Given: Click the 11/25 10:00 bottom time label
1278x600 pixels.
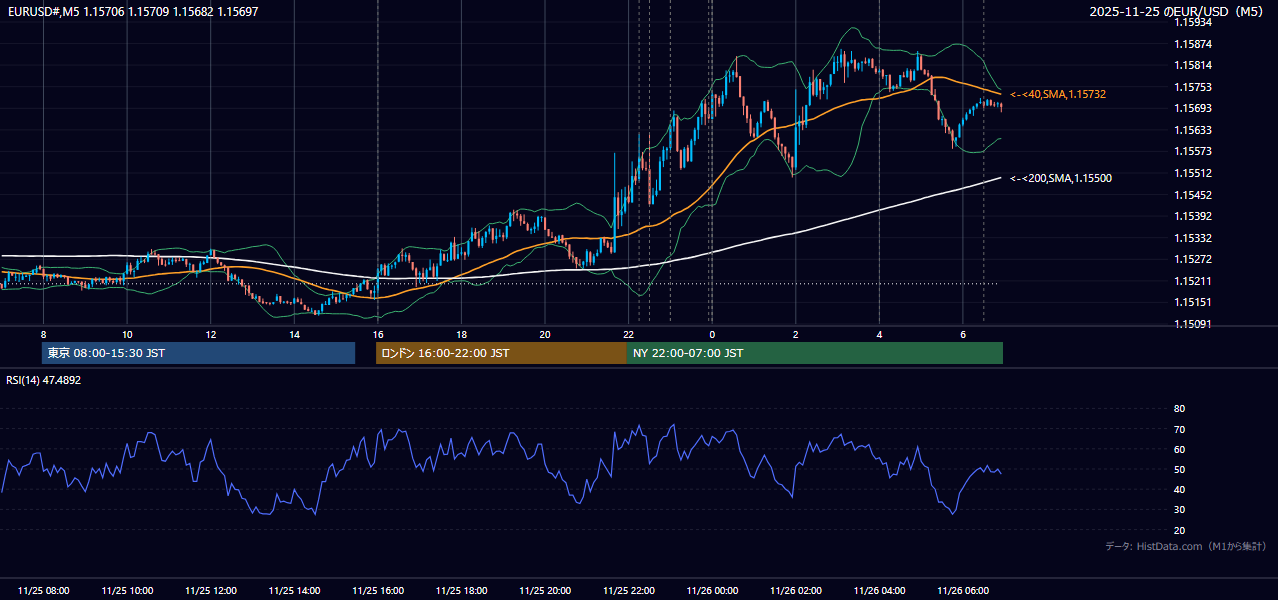Looking at the screenshot, I should click(127, 591).
